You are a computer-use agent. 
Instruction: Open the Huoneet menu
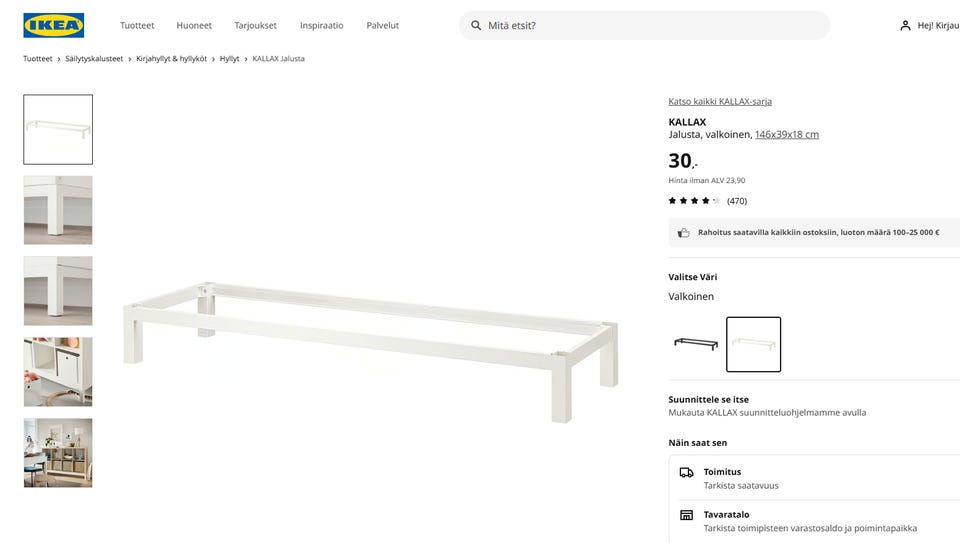pyautogui.click(x=194, y=25)
